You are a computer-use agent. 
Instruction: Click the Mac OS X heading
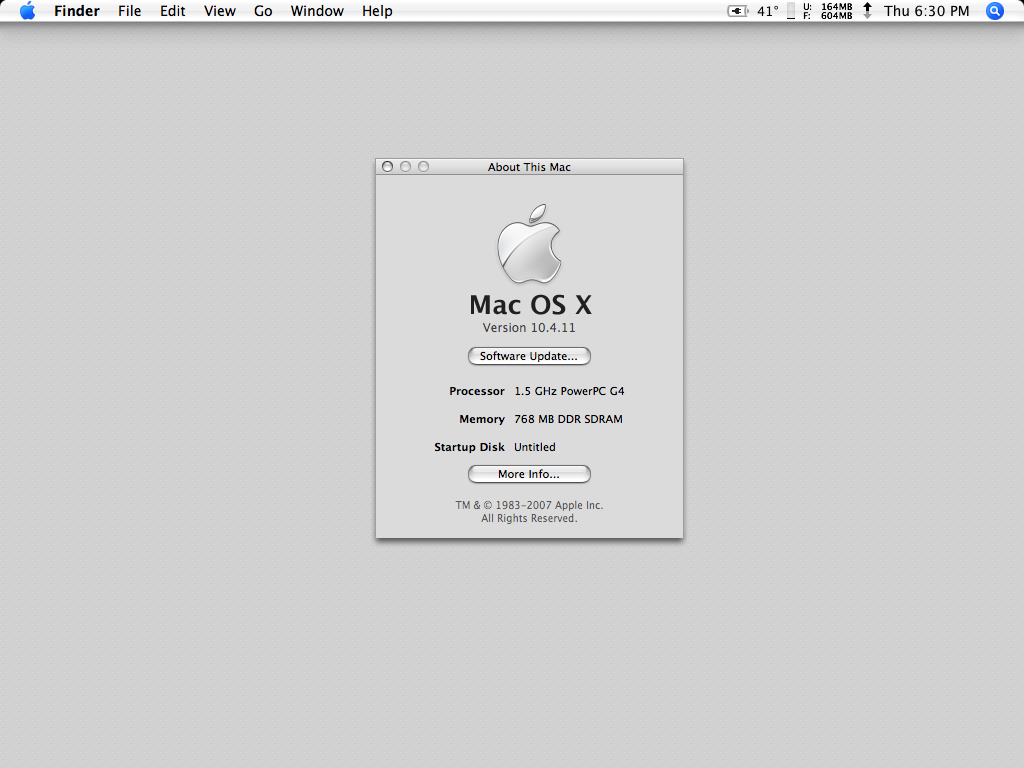point(530,305)
